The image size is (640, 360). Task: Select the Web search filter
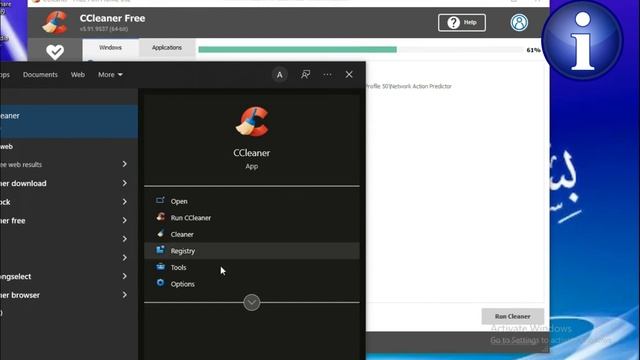(x=78, y=75)
